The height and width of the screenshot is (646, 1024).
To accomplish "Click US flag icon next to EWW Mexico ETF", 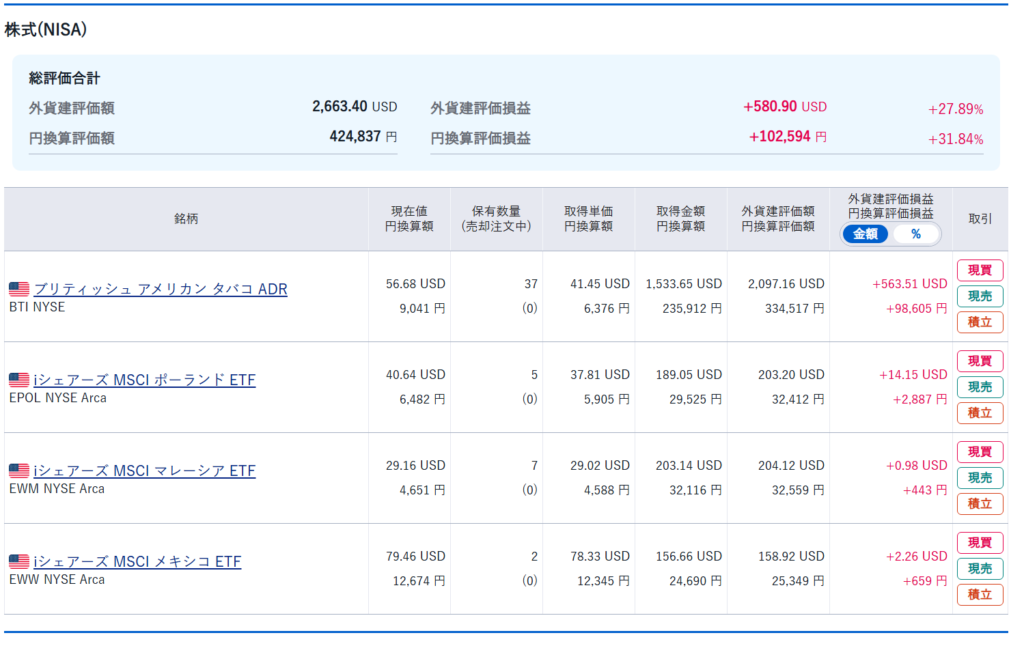I will 19,562.
